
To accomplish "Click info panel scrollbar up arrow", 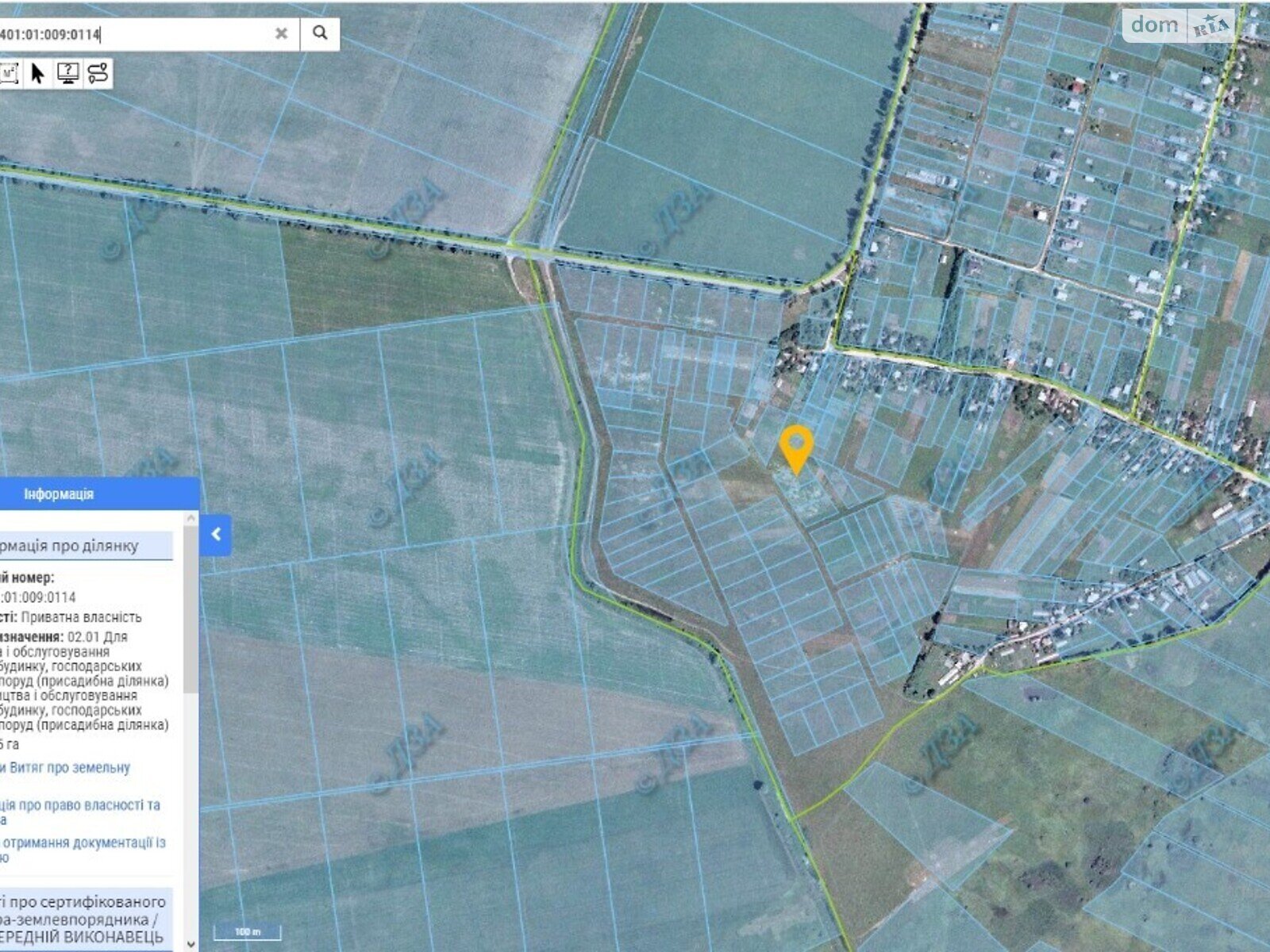I will click(190, 519).
